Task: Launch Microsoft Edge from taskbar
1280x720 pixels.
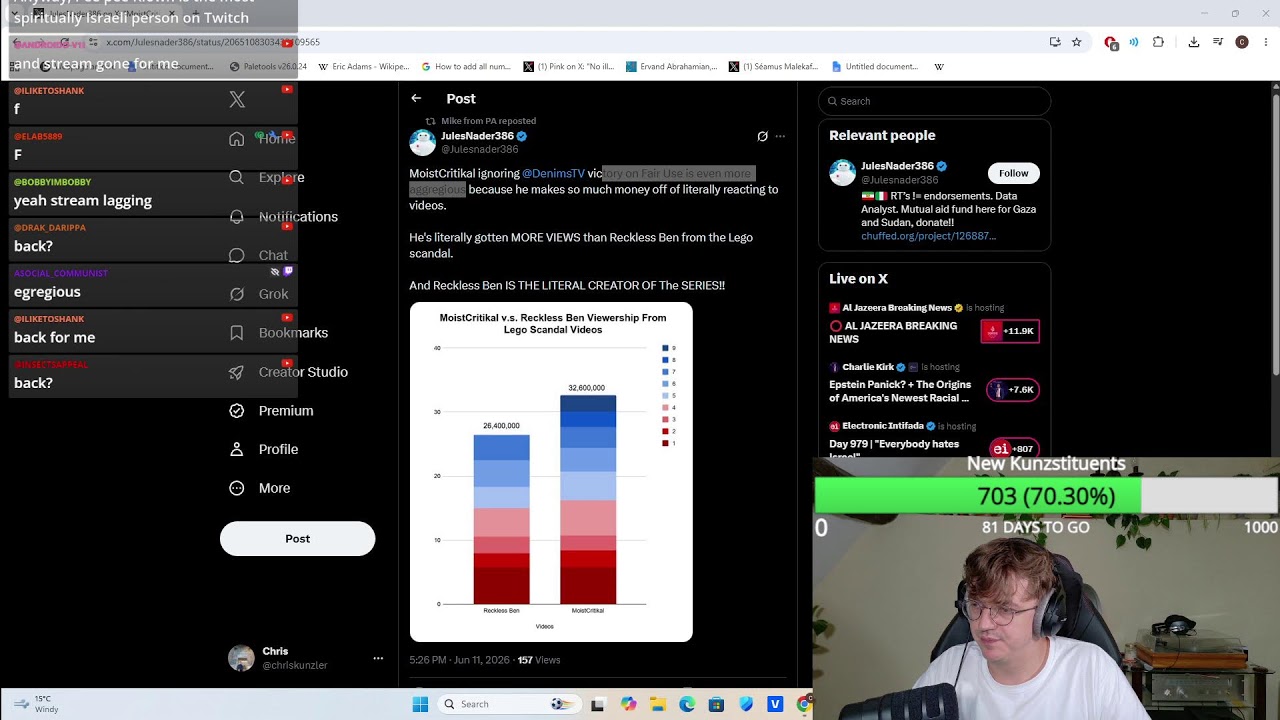Action: point(687,704)
